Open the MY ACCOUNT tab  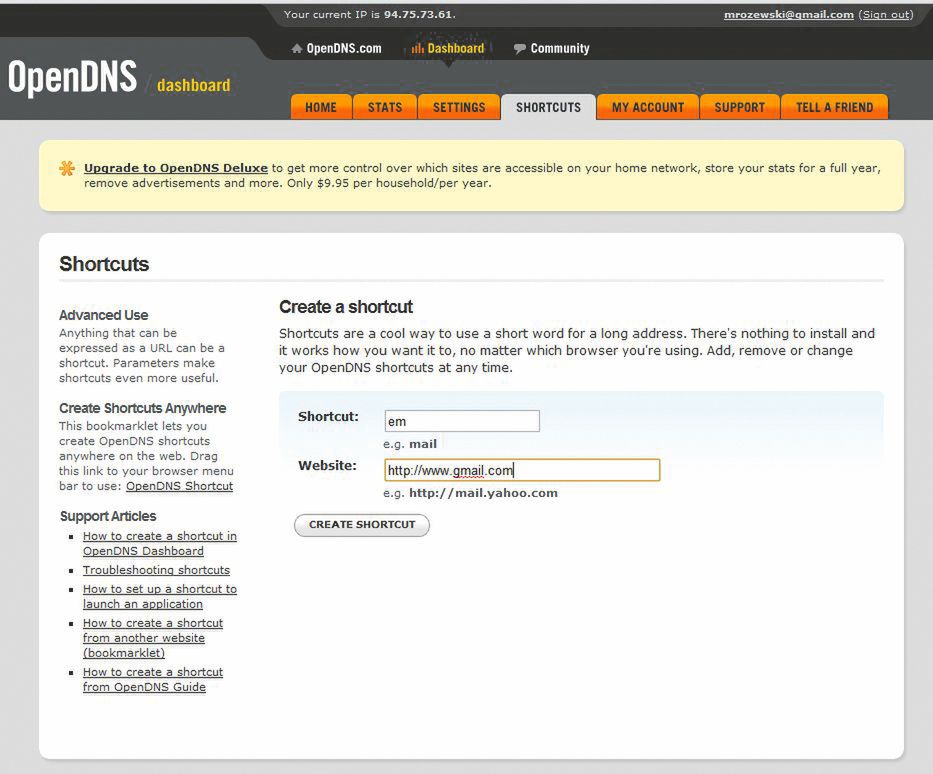(647, 107)
